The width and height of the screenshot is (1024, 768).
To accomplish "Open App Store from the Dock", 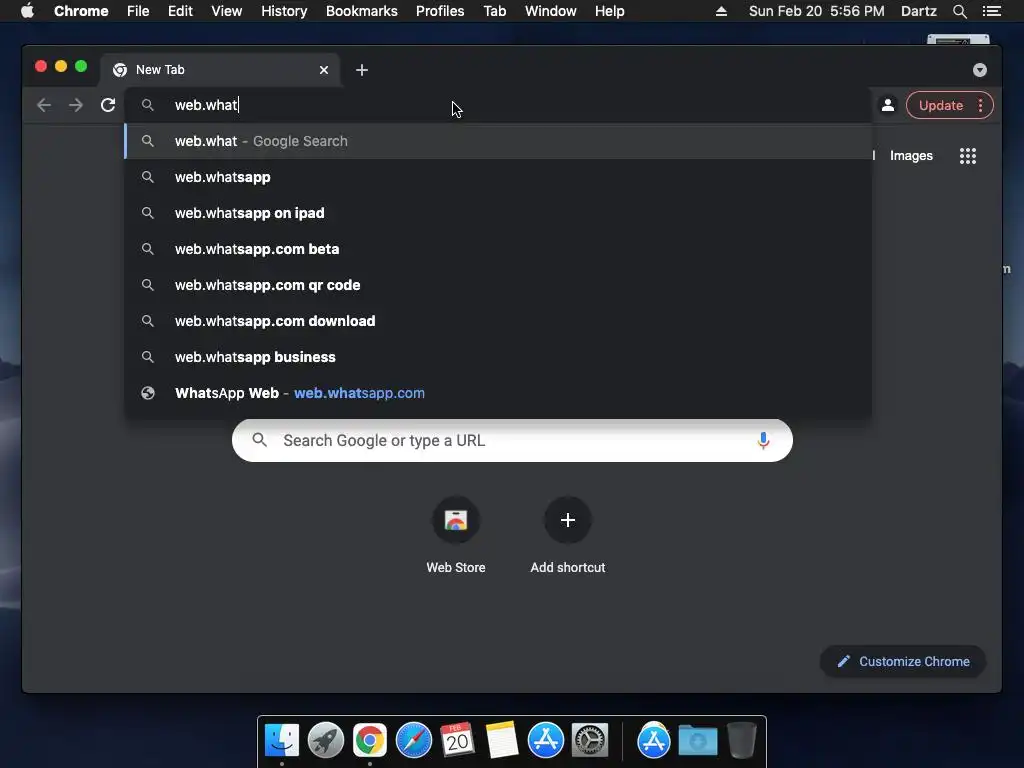I will [x=546, y=741].
